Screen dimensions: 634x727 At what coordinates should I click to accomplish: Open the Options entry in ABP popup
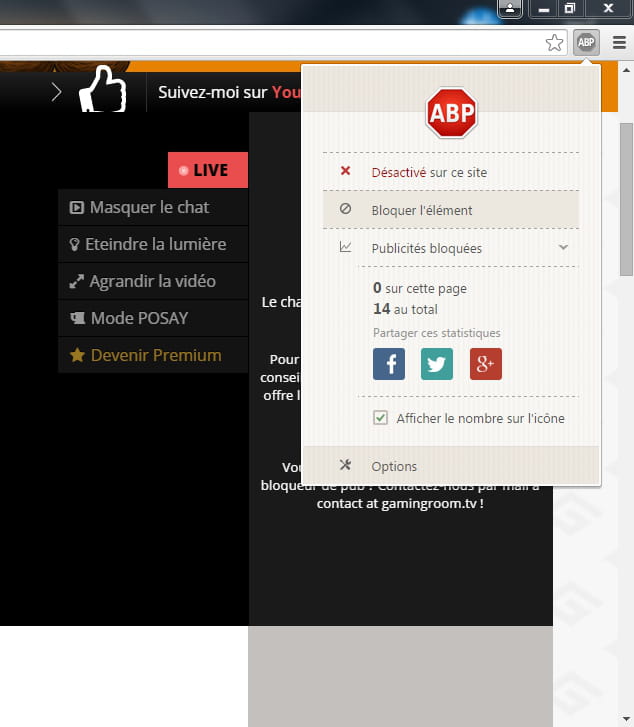point(451,466)
